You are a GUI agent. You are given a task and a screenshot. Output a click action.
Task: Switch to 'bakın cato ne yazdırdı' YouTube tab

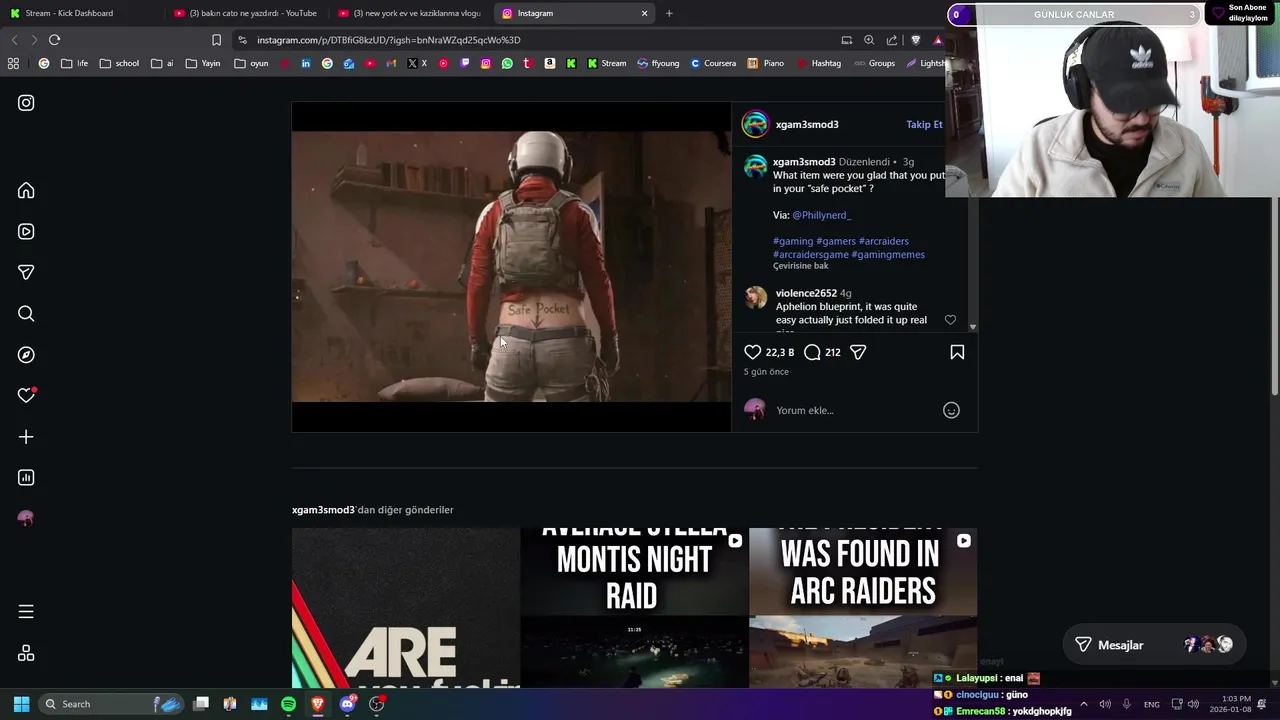(245, 13)
